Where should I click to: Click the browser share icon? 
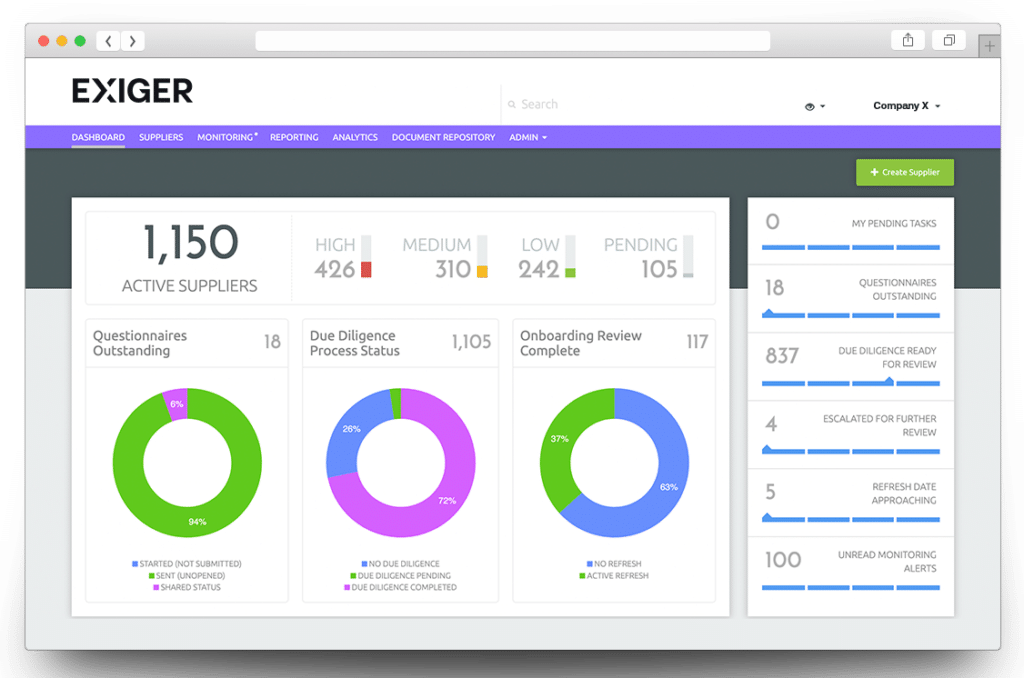click(x=908, y=40)
